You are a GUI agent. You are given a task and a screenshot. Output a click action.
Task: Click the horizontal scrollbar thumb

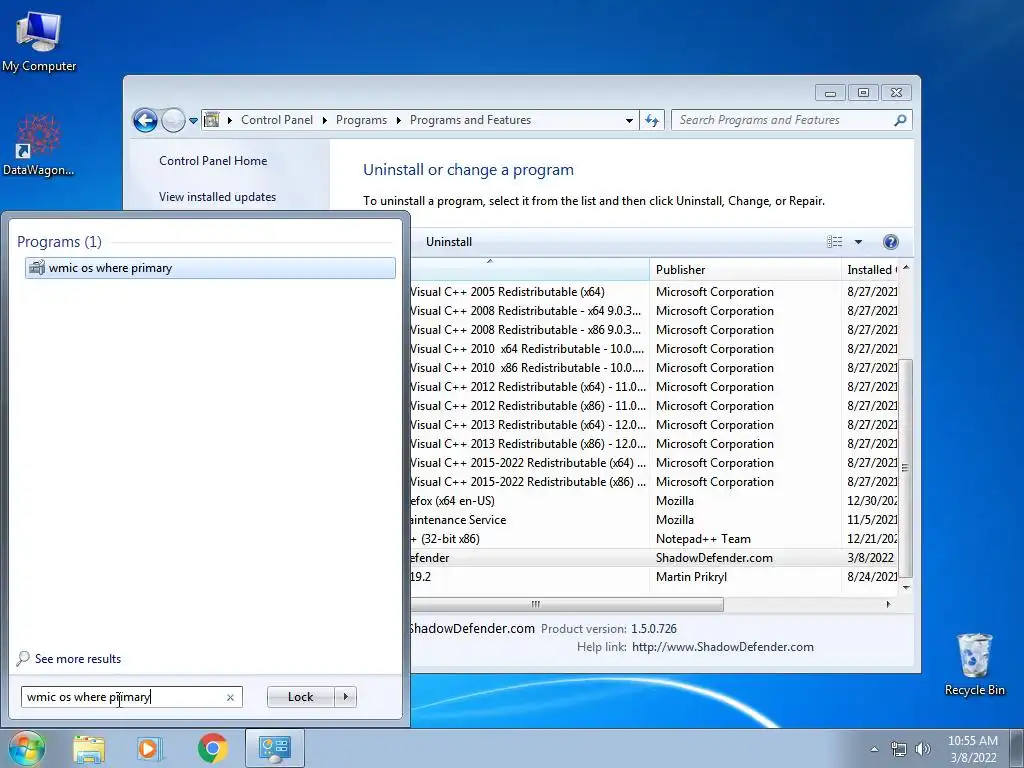[x=566, y=605]
